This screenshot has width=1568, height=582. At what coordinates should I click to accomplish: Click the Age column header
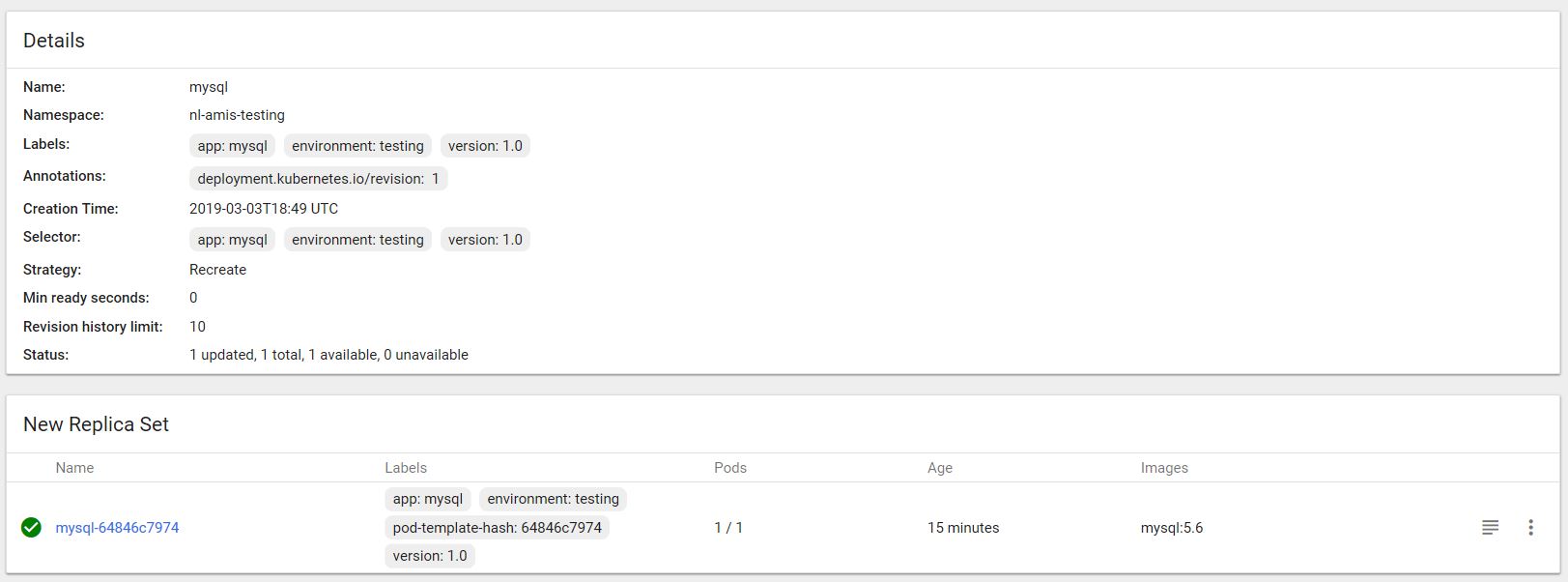point(940,468)
